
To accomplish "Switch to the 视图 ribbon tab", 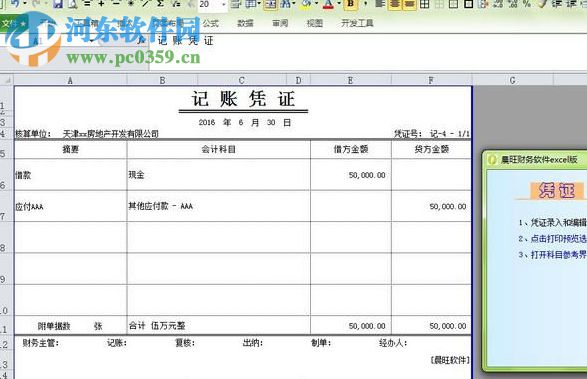I will [x=314, y=23].
